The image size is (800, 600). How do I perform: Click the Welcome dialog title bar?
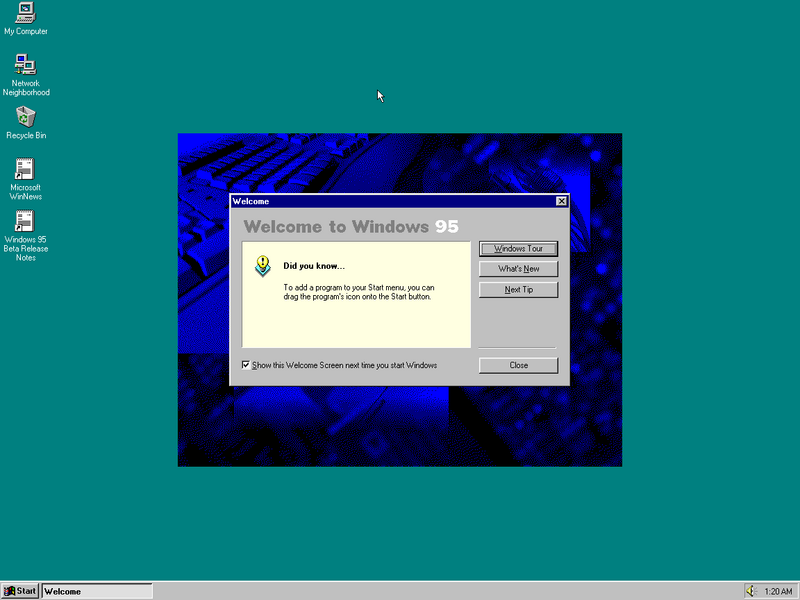click(399, 201)
